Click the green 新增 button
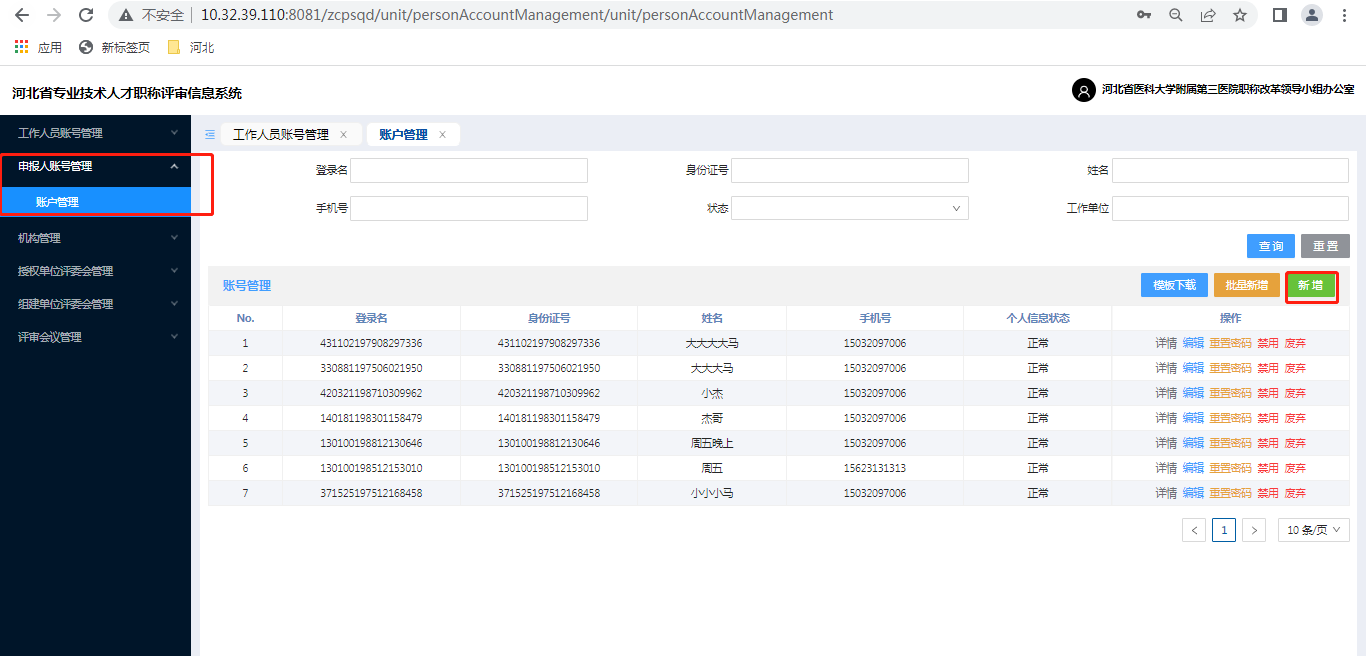 click(x=1310, y=285)
